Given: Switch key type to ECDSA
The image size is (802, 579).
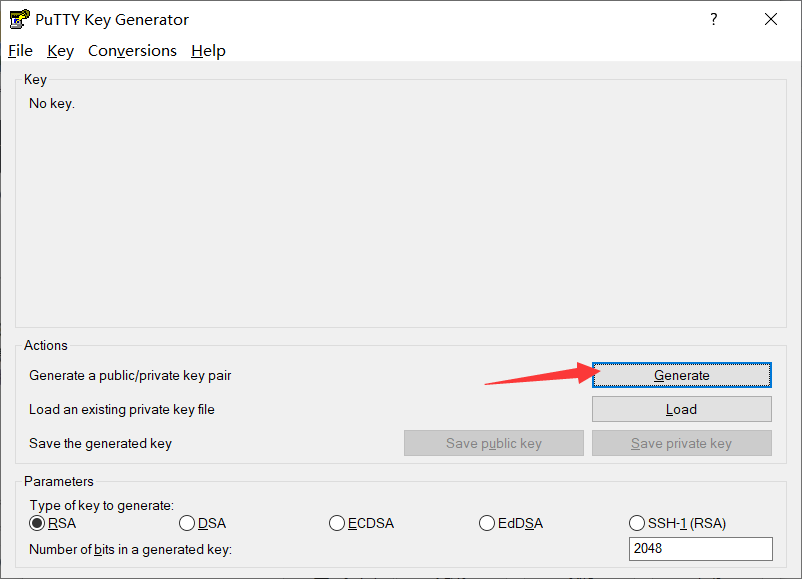Looking at the screenshot, I should point(337,523).
